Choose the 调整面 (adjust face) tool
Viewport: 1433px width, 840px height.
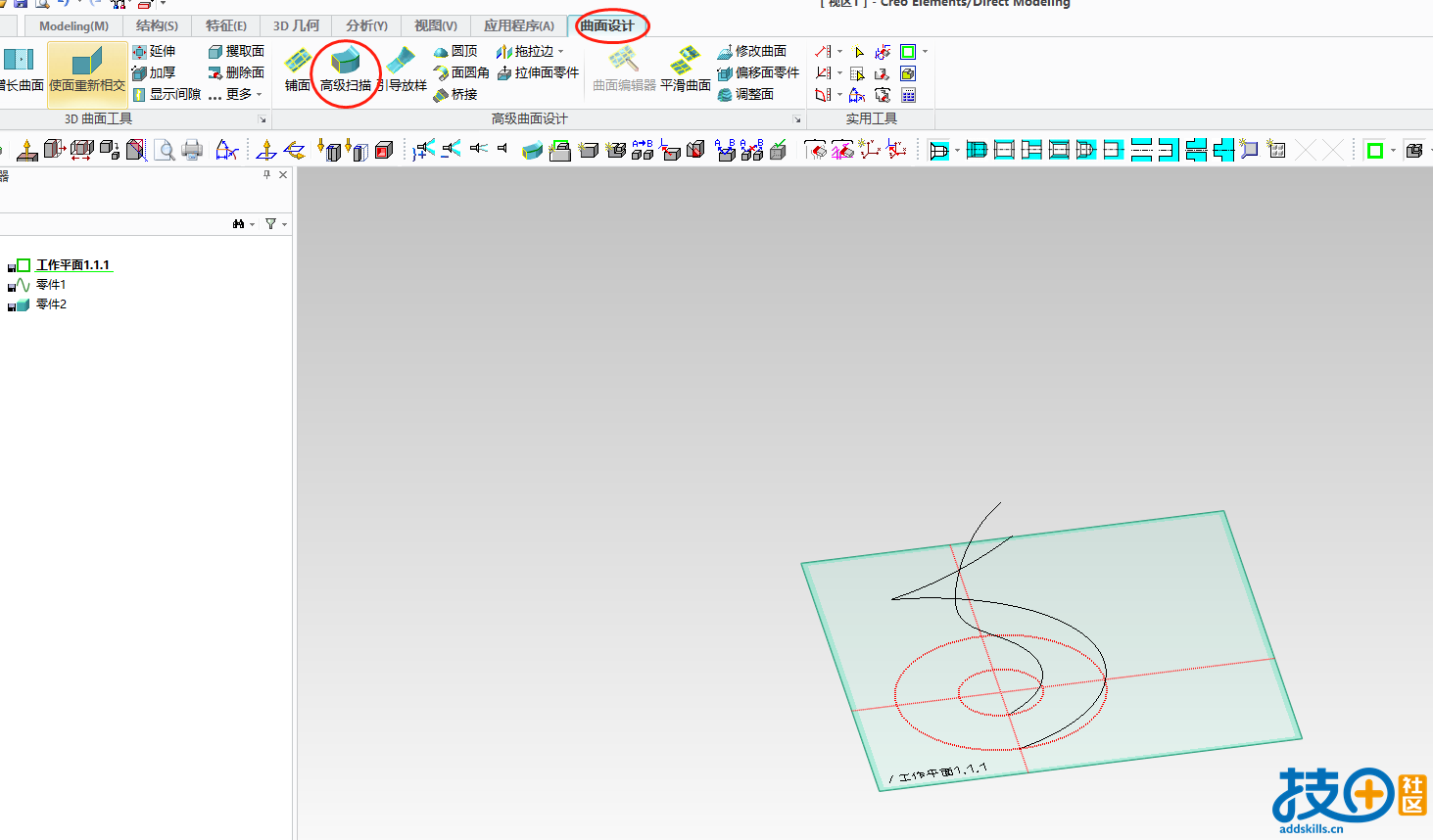click(x=745, y=94)
